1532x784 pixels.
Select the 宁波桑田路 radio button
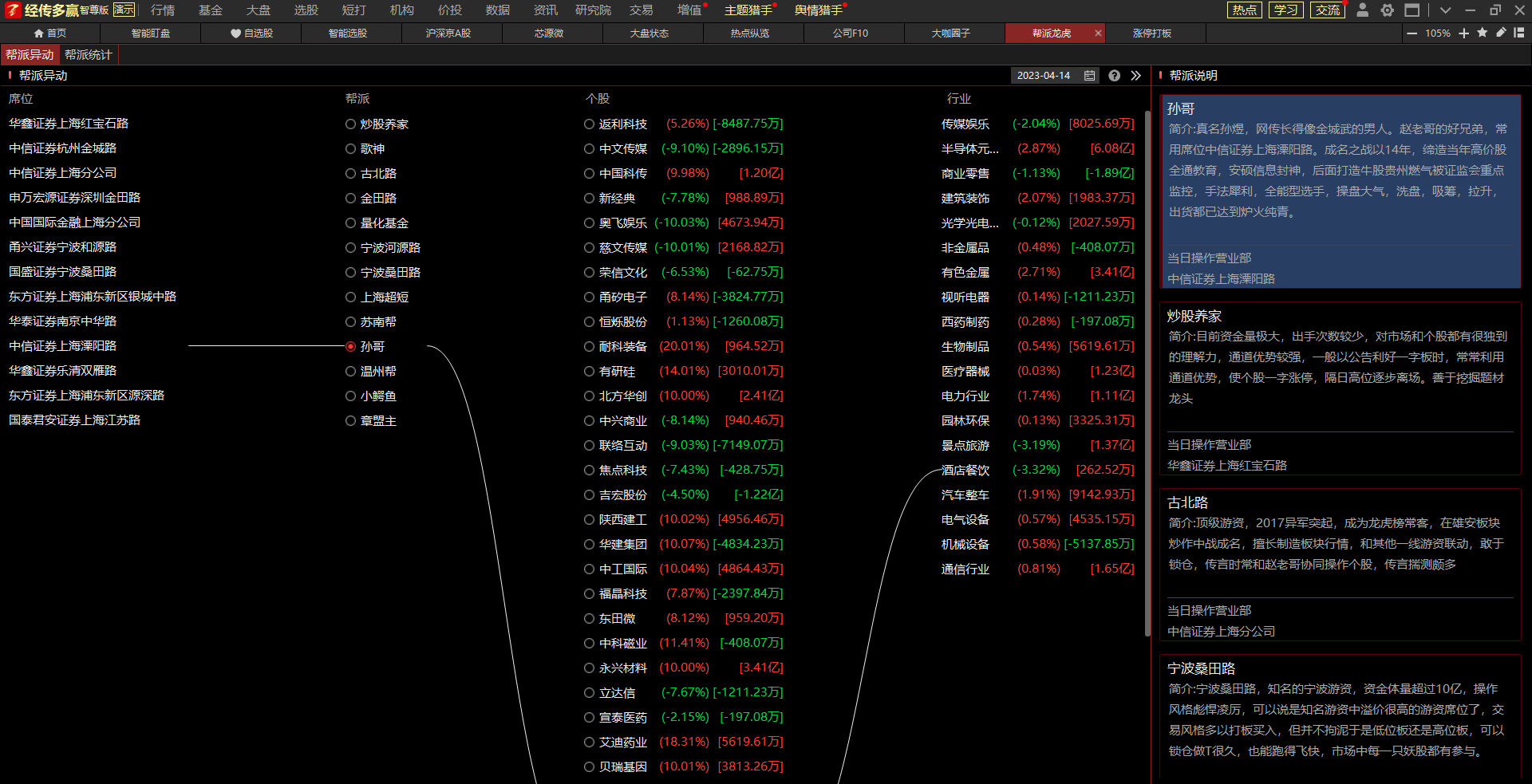350,273
